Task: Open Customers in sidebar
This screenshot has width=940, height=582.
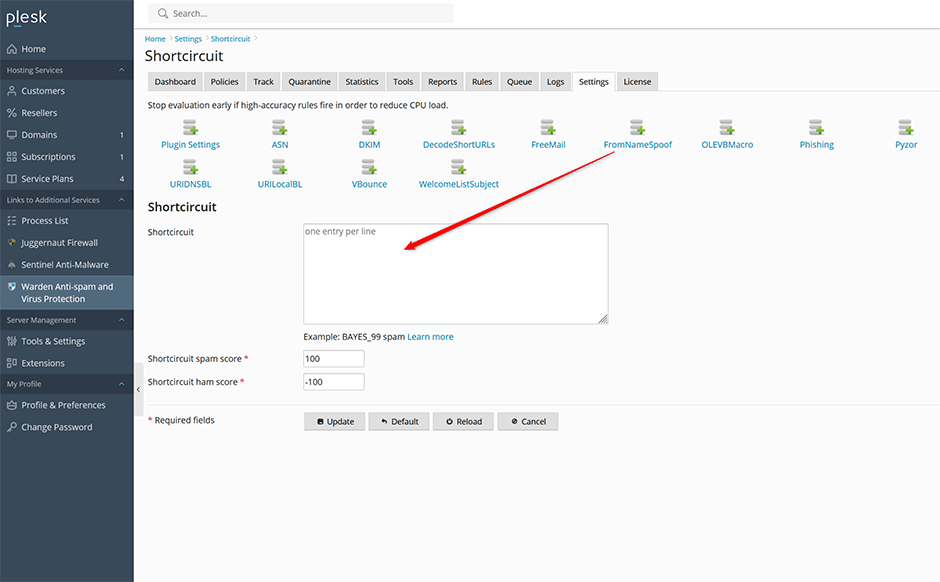Action: [67, 91]
